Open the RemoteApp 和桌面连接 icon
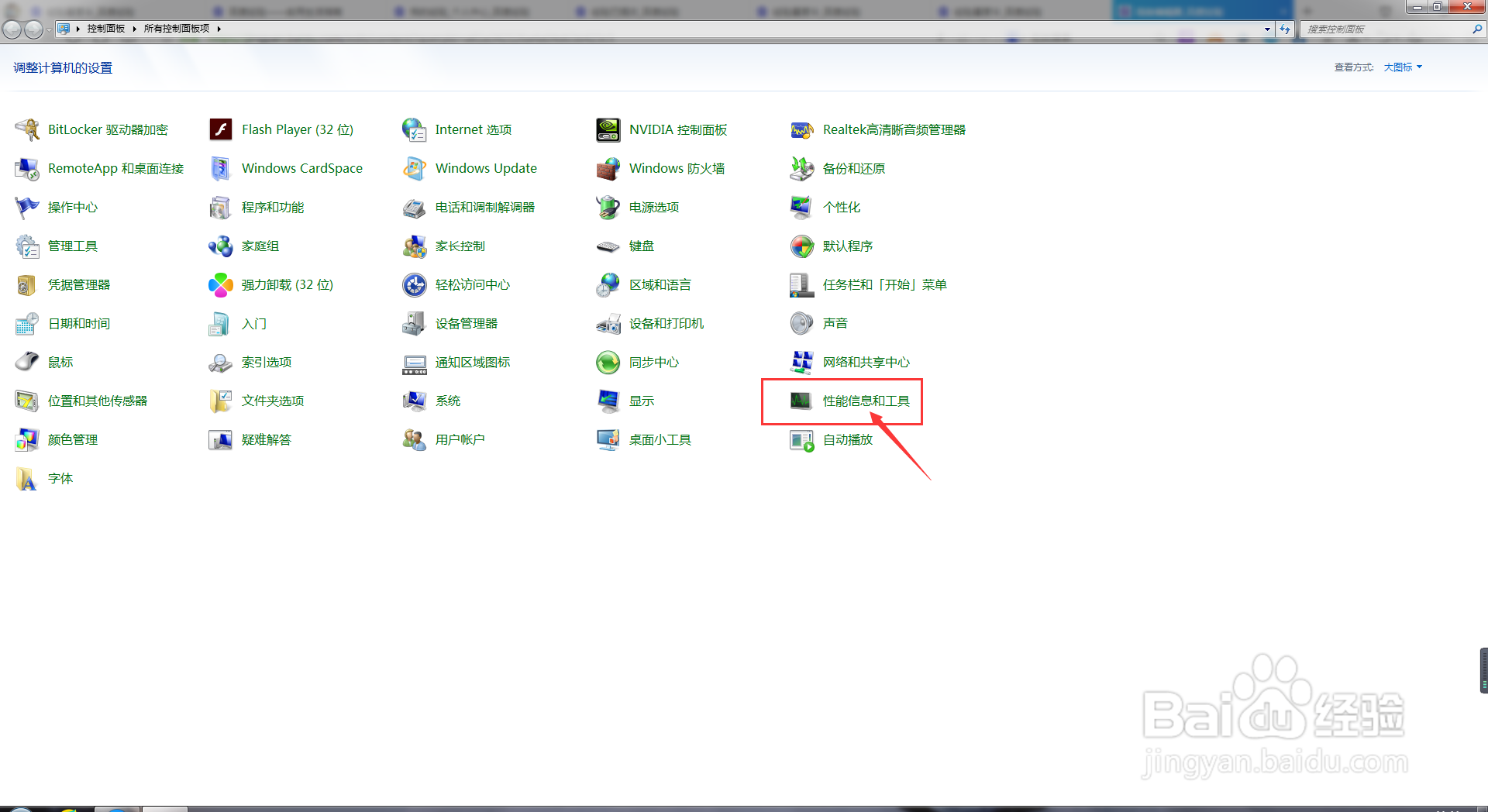 [x=27, y=168]
